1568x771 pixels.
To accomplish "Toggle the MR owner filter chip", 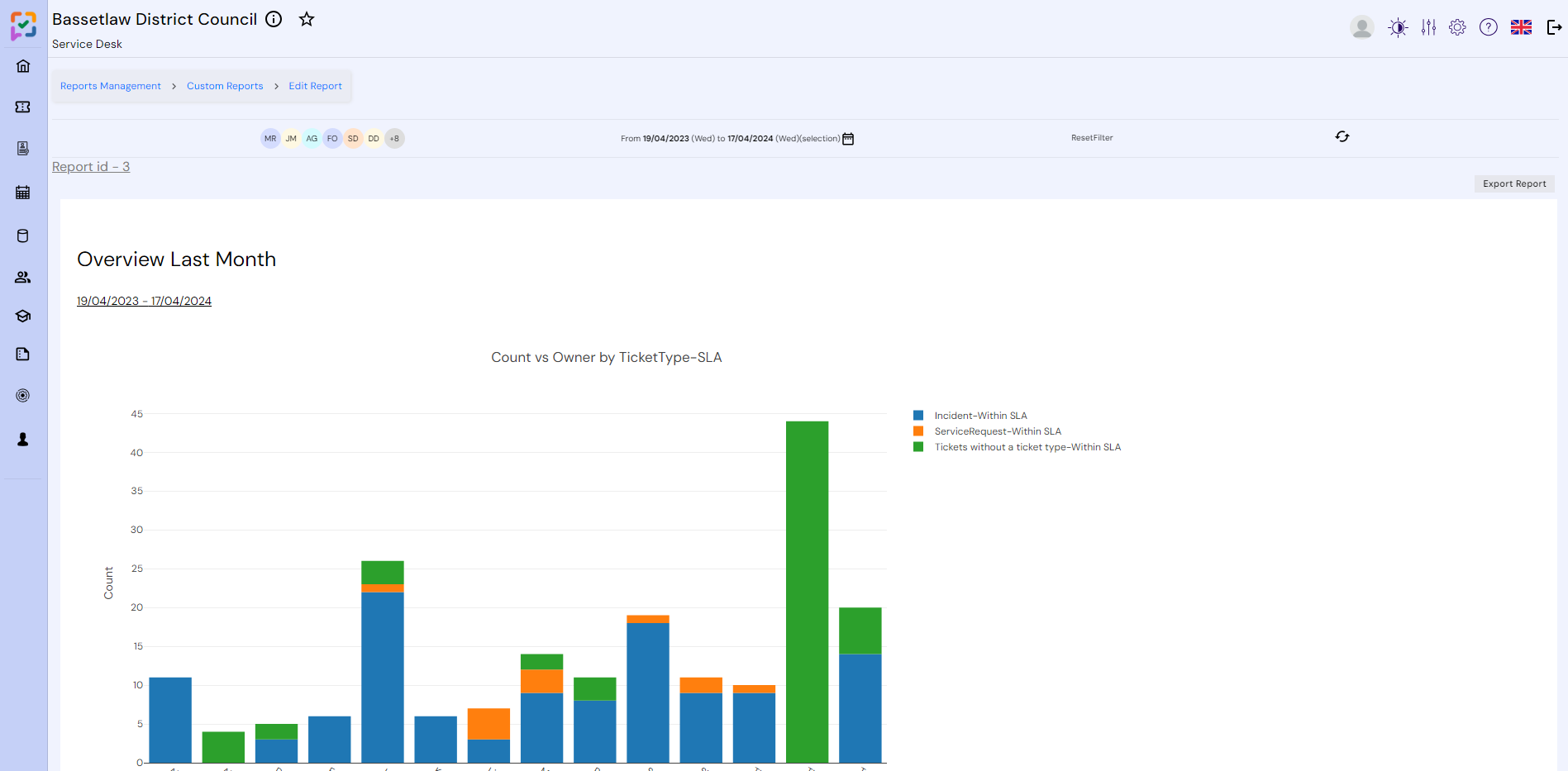I will pyautogui.click(x=270, y=138).
